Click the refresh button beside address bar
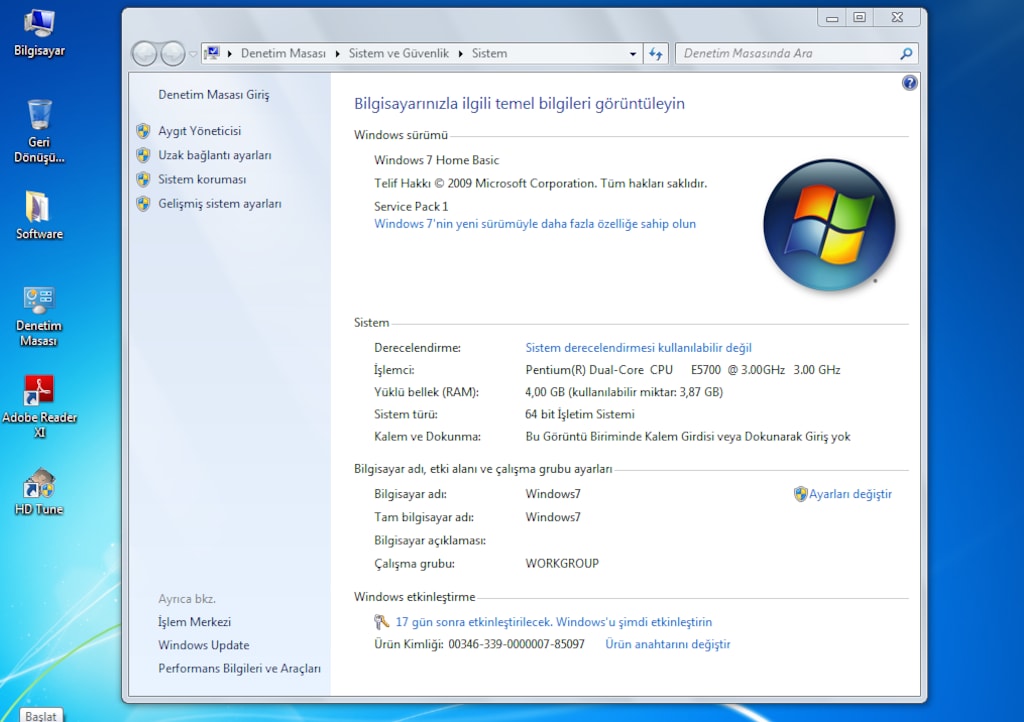The height and width of the screenshot is (722, 1024). click(656, 54)
